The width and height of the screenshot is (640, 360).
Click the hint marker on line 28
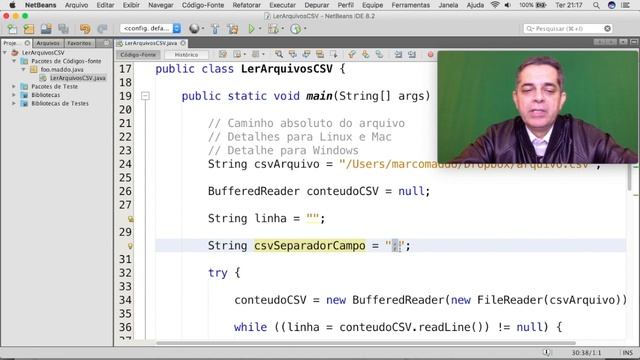[130, 219]
